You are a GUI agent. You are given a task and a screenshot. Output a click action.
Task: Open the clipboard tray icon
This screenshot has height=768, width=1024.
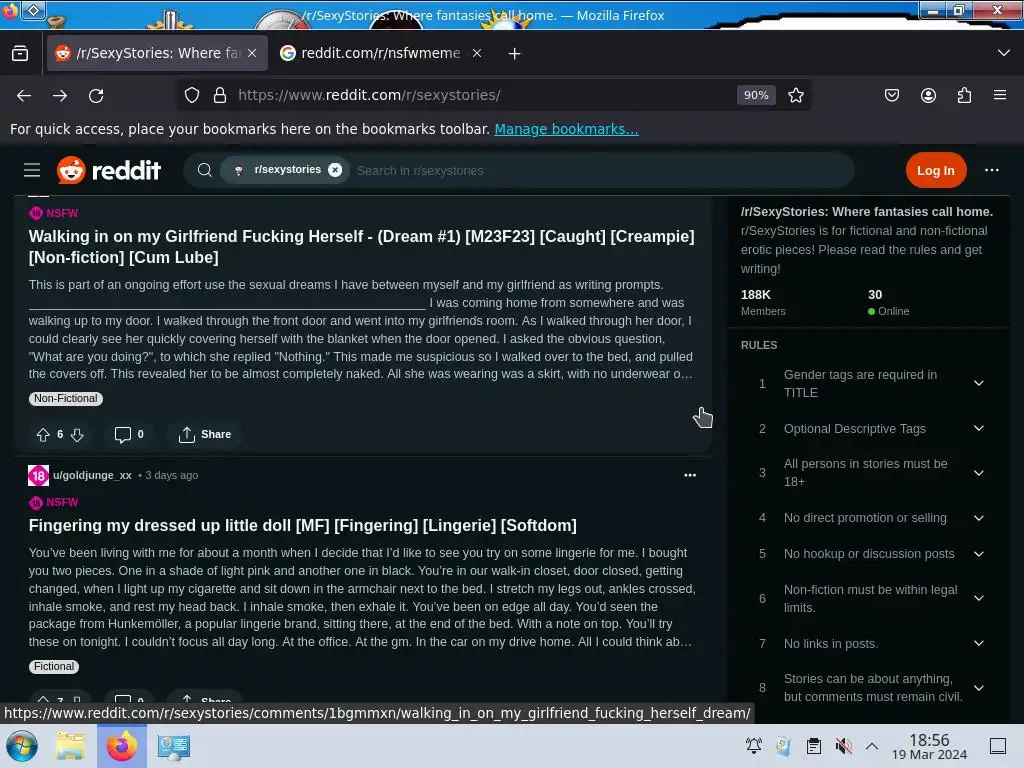coord(813,746)
